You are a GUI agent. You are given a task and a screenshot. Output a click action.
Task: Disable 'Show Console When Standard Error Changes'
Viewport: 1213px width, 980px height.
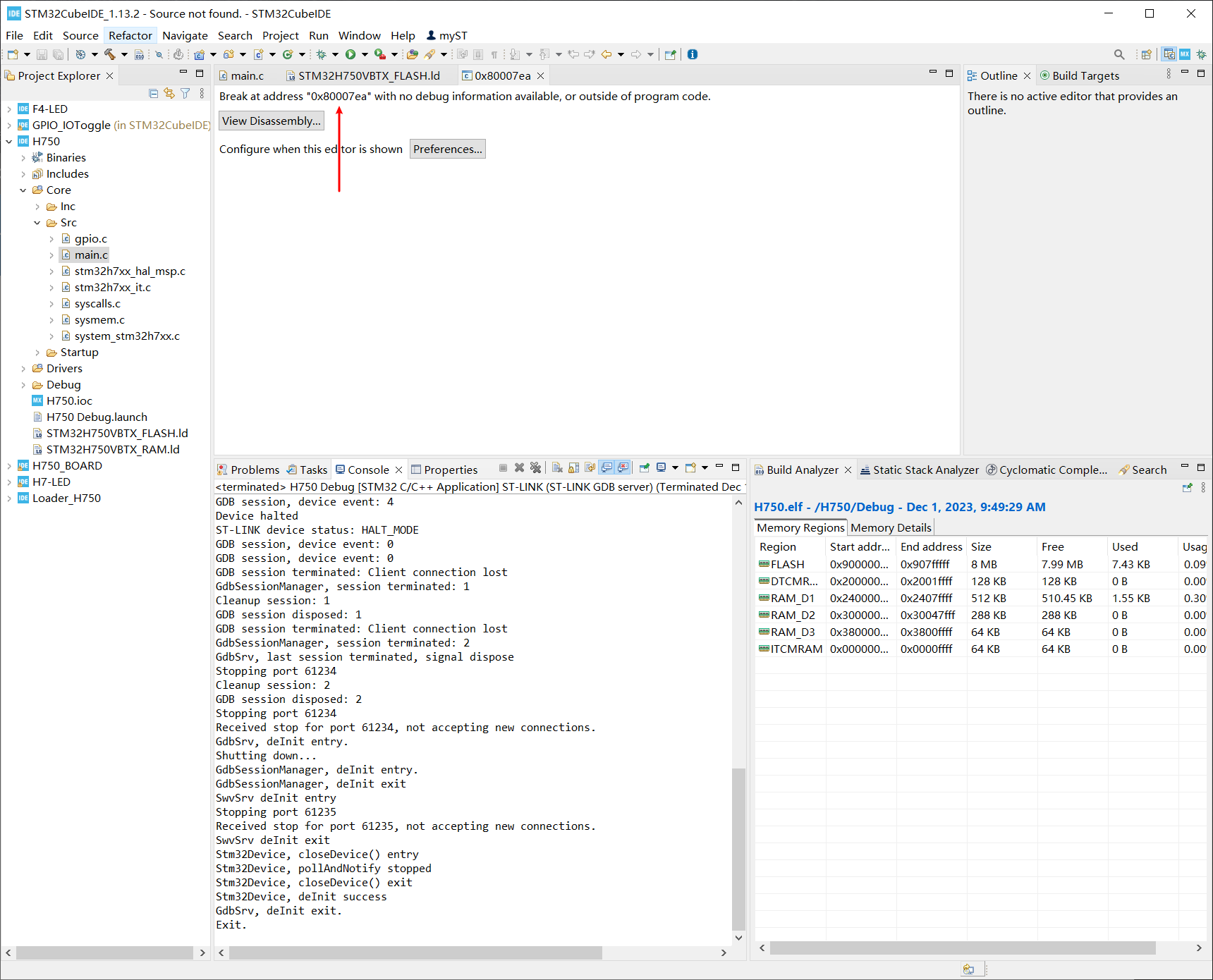click(624, 467)
